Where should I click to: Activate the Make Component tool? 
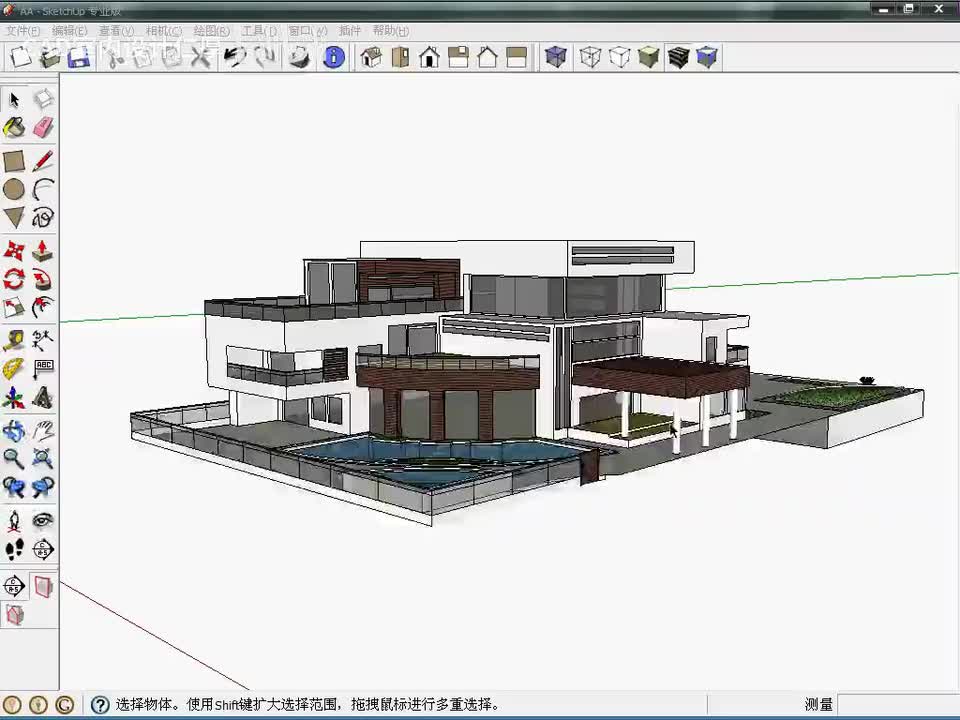pyautogui.click(x=43, y=99)
